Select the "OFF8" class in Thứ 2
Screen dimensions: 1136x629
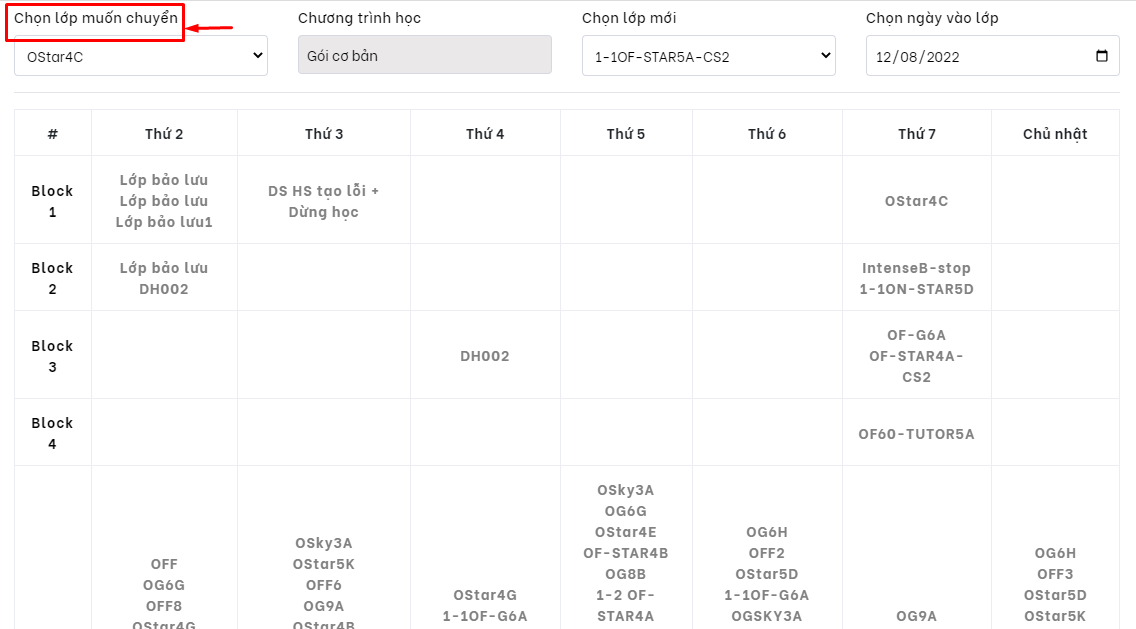(x=164, y=606)
